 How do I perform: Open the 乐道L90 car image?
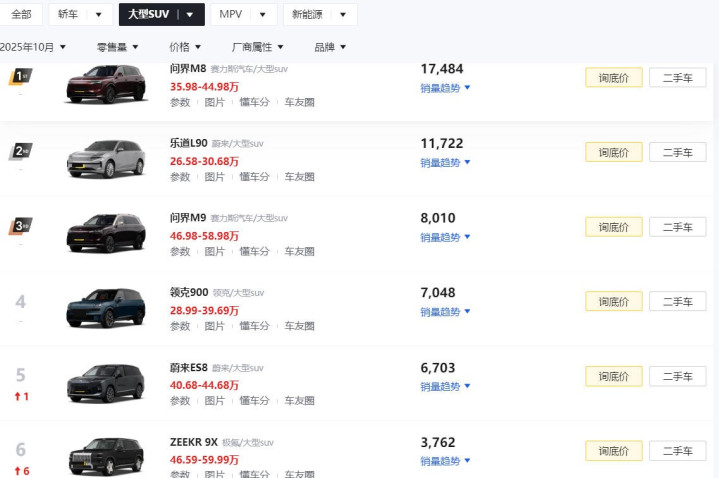[106, 158]
